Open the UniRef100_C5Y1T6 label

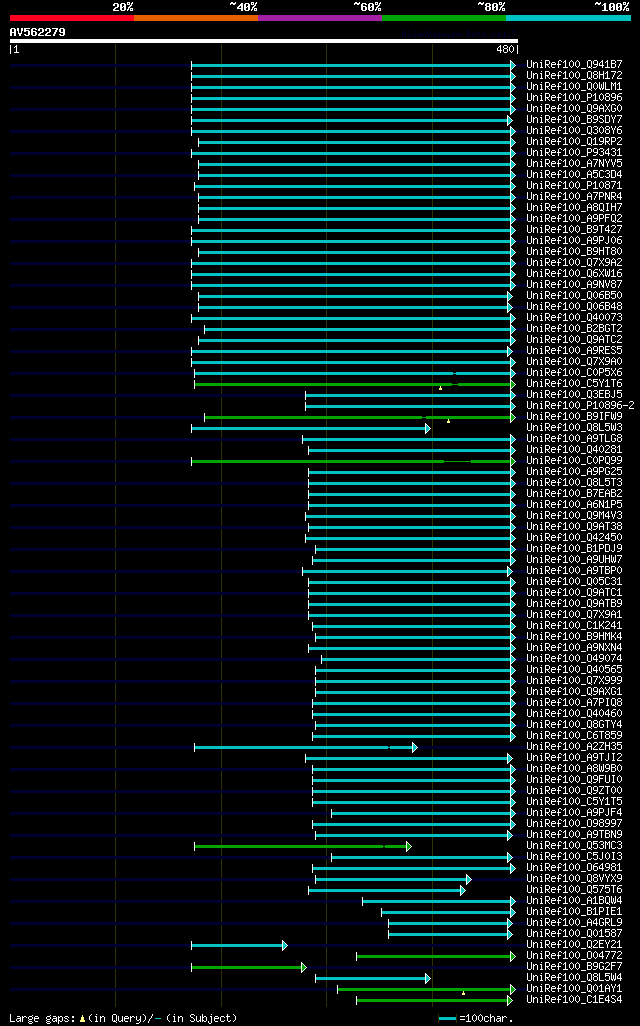[575, 383]
